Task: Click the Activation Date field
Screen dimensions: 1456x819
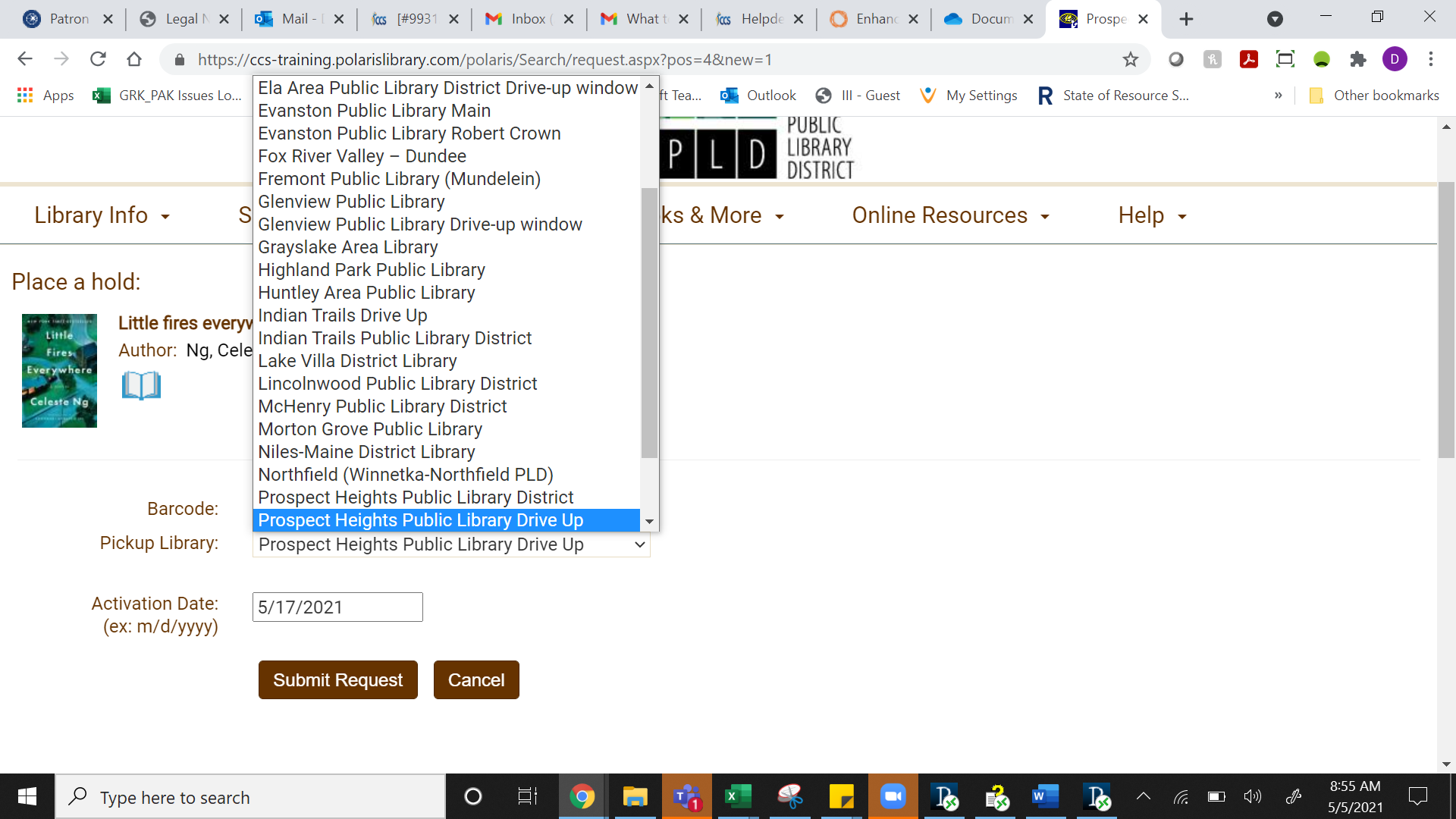Action: click(337, 607)
